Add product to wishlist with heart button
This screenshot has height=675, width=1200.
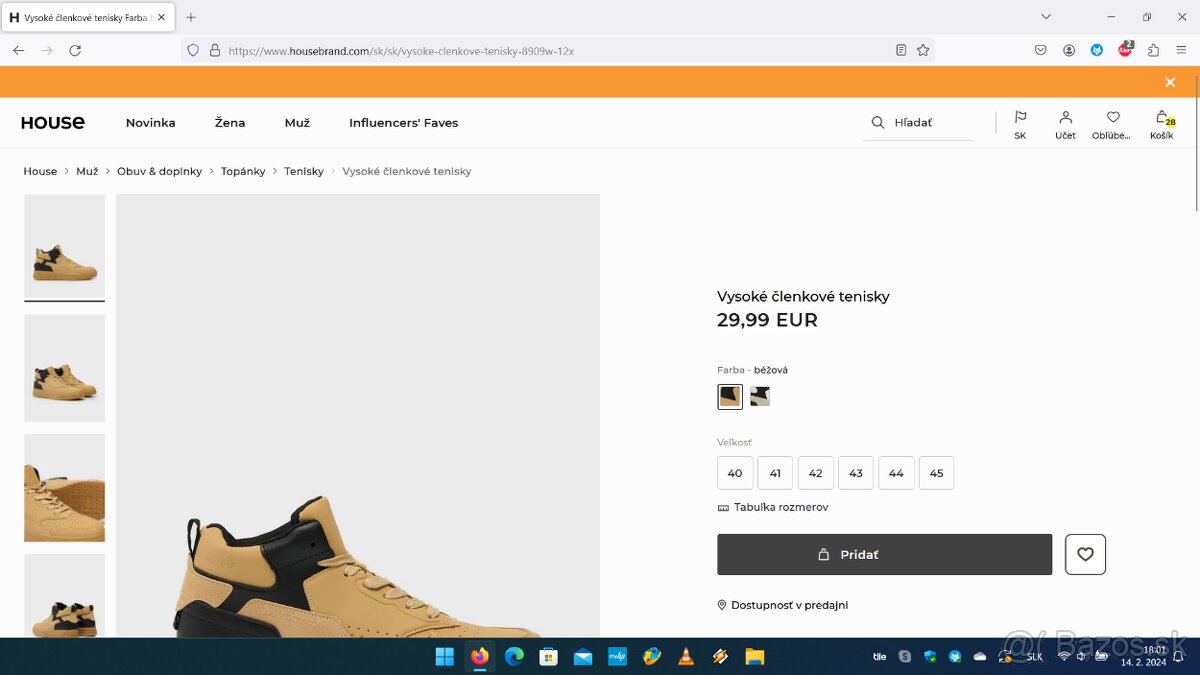[1085, 554]
